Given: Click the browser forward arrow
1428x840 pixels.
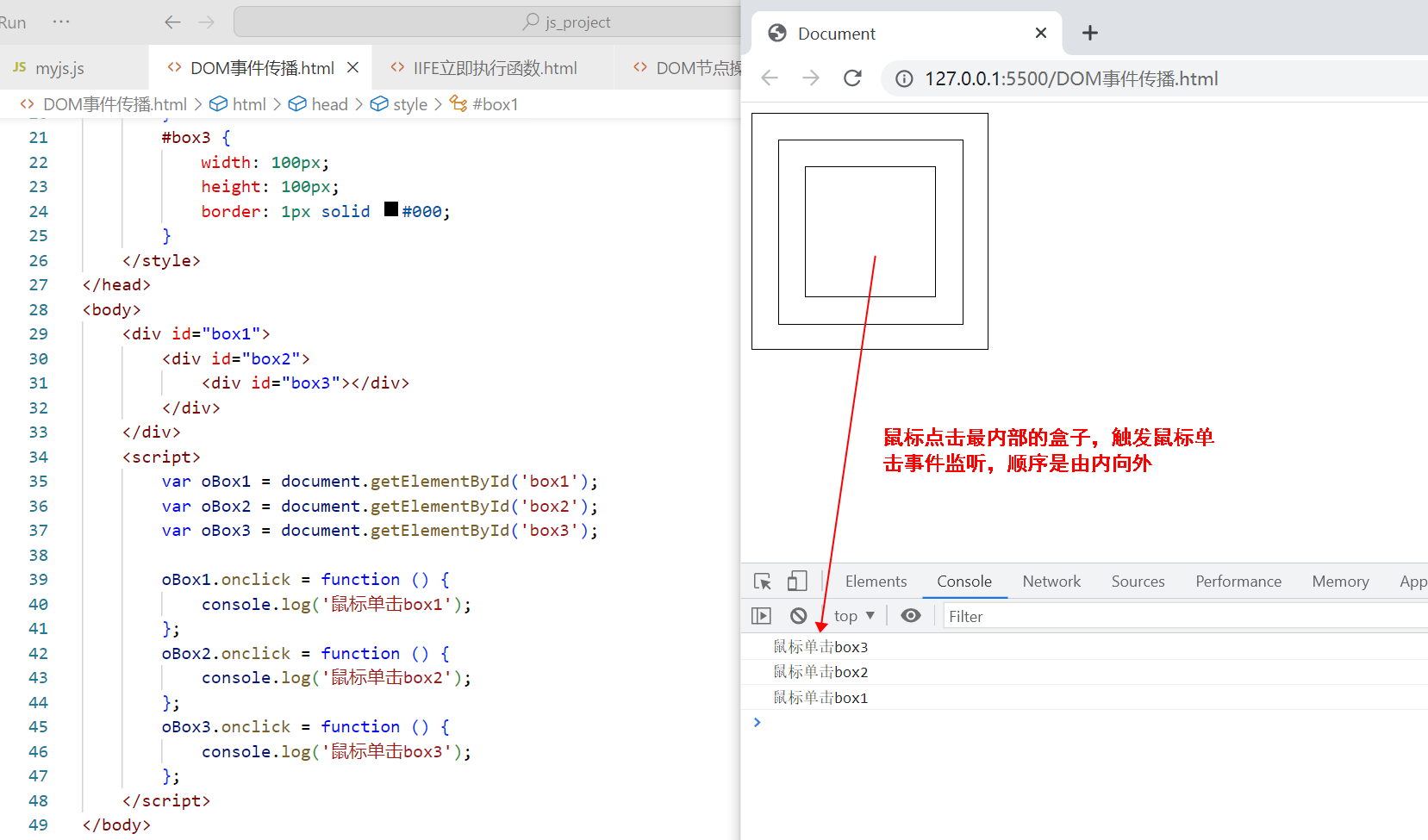Looking at the screenshot, I should click(811, 78).
